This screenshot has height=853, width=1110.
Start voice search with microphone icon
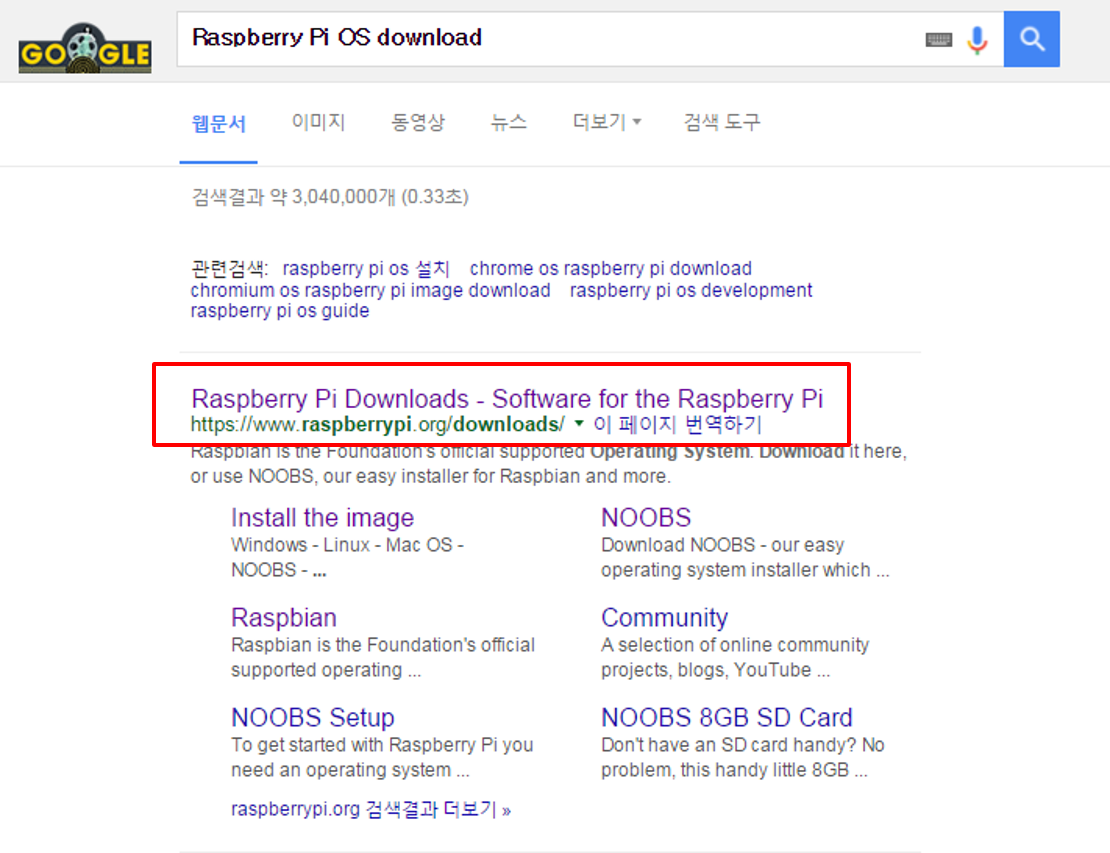(x=978, y=40)
